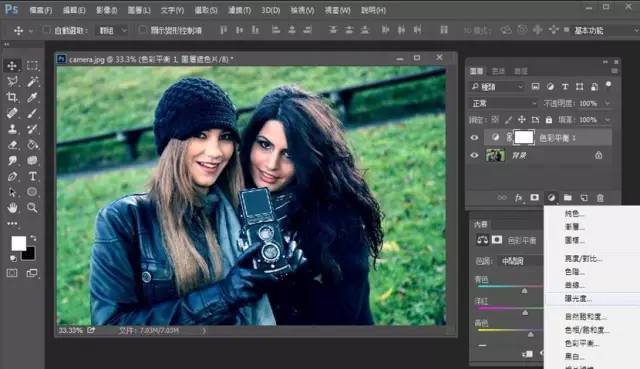Click the 背景 layer thumbnail
640x369 pixels.
(495, 155)
